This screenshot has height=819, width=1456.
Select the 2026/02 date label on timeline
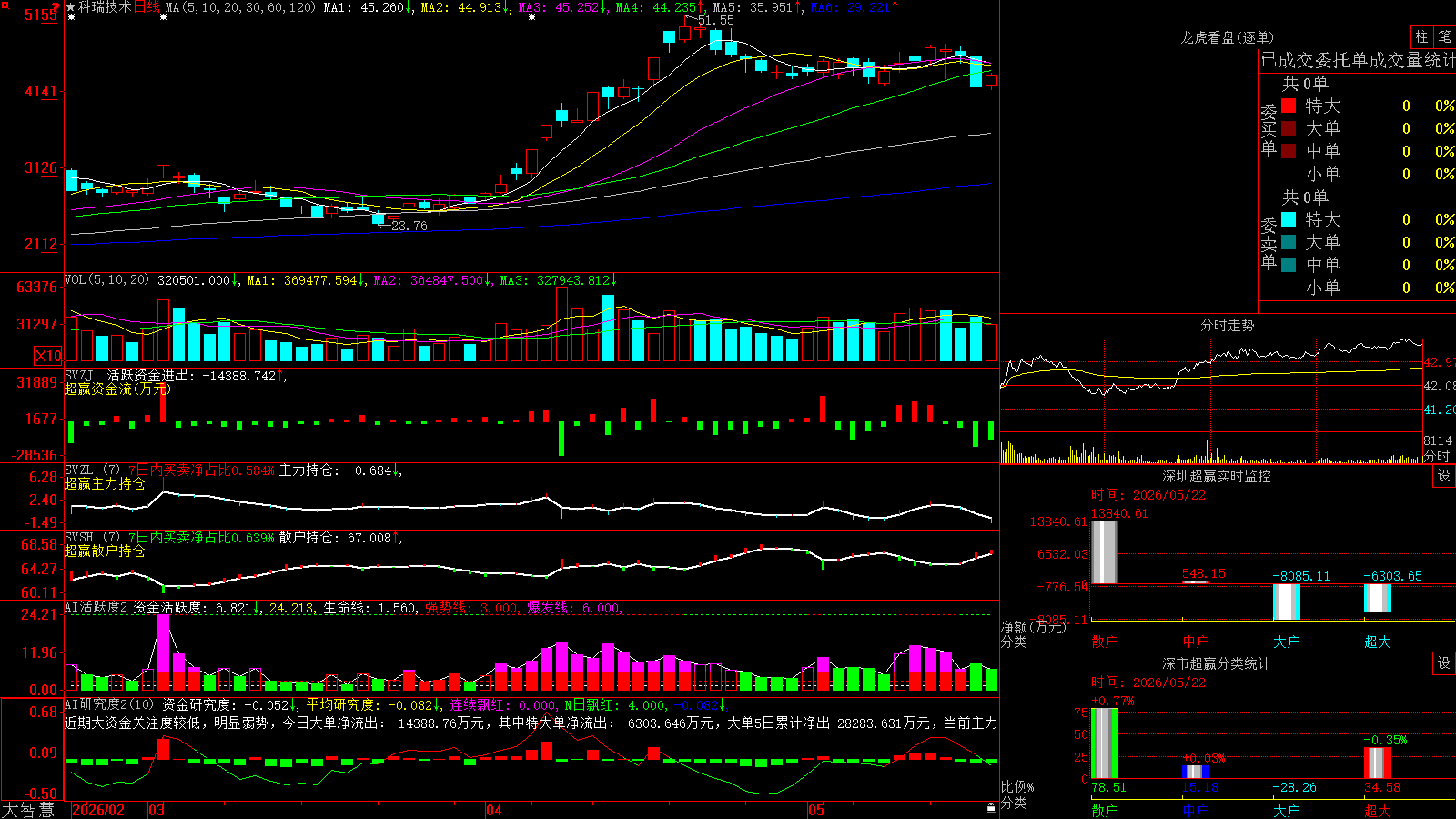point(98,810)
